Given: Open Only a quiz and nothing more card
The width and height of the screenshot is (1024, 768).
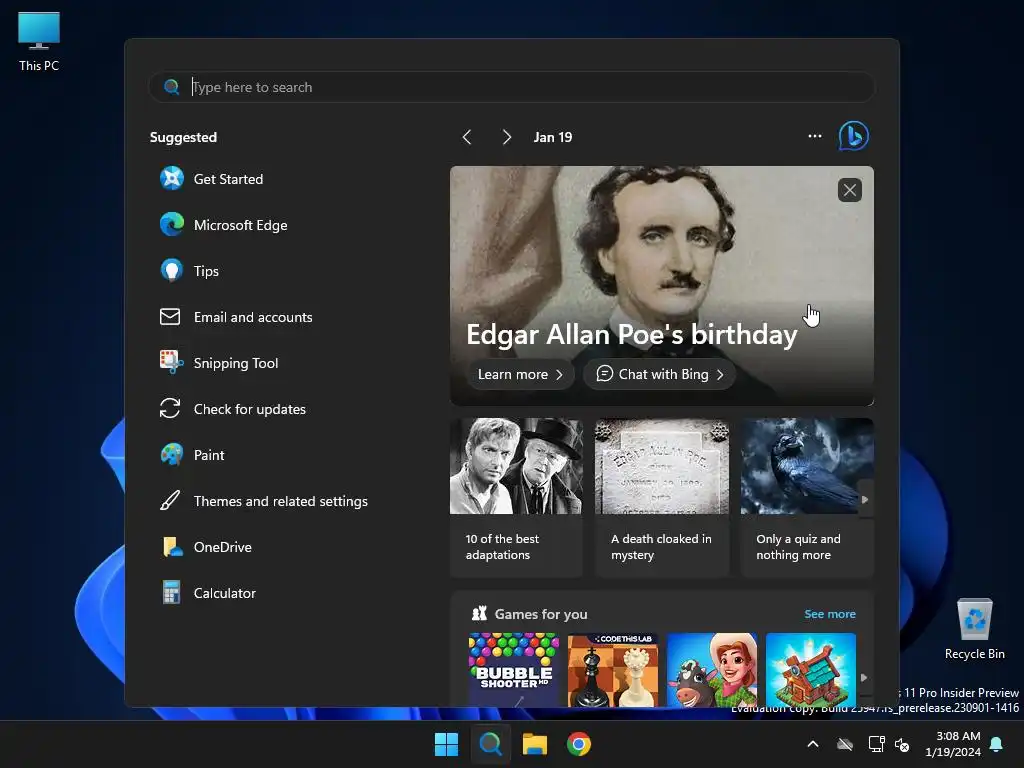Looking at the screenshot, I should coord(807,498).
